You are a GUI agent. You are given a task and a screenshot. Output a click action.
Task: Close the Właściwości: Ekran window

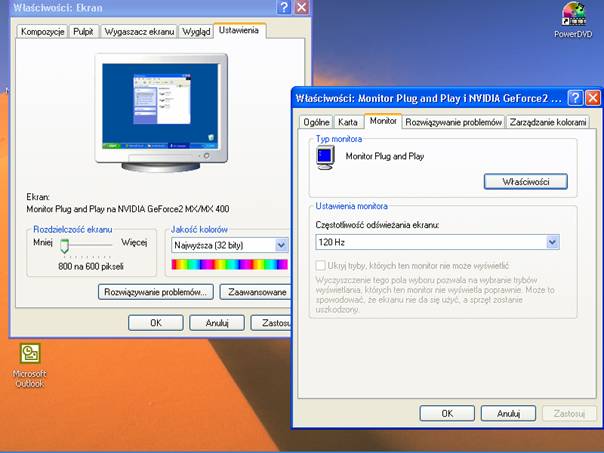[x=302, y=7]
